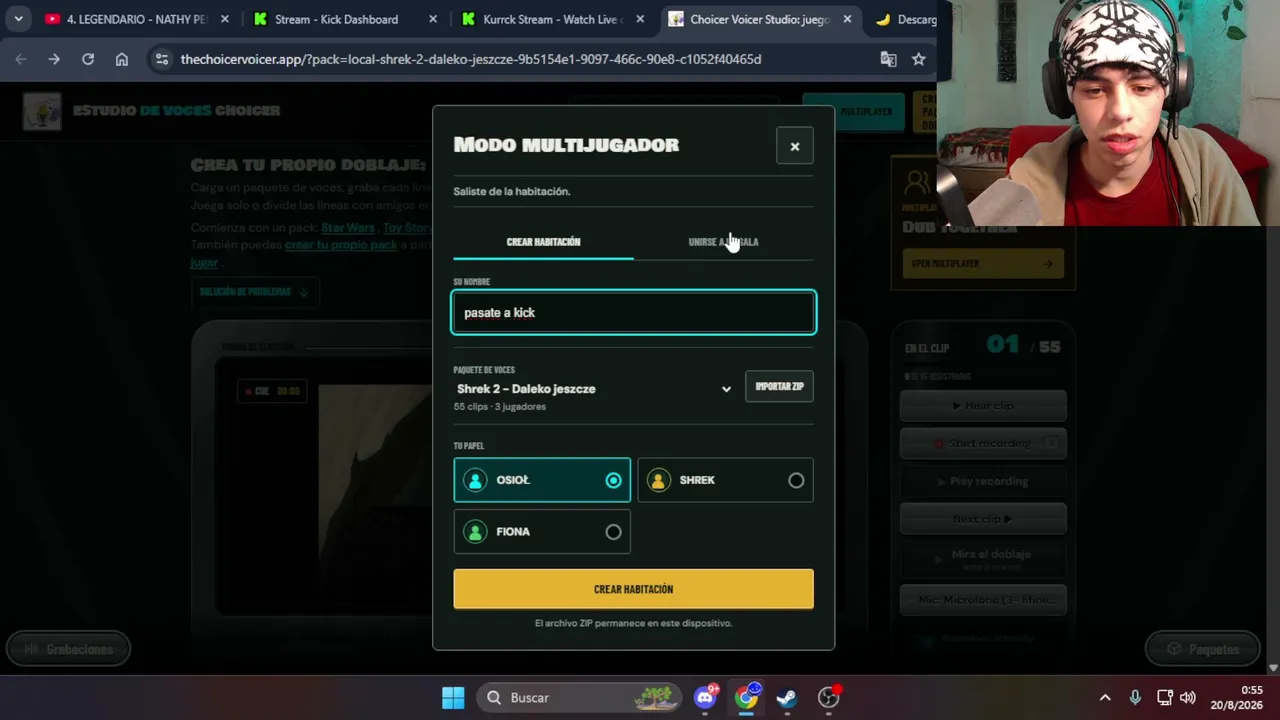
Task: Close the Stream - Kick Dashboard tab
Action: 433,19
